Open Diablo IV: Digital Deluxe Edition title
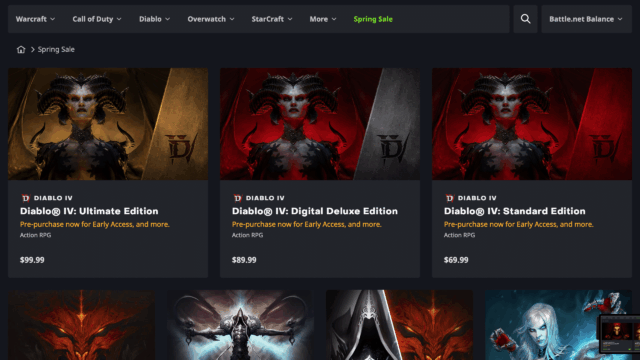The width and height of the screenshot is (640, 360). pyautogui.click(x=315, y=211)
